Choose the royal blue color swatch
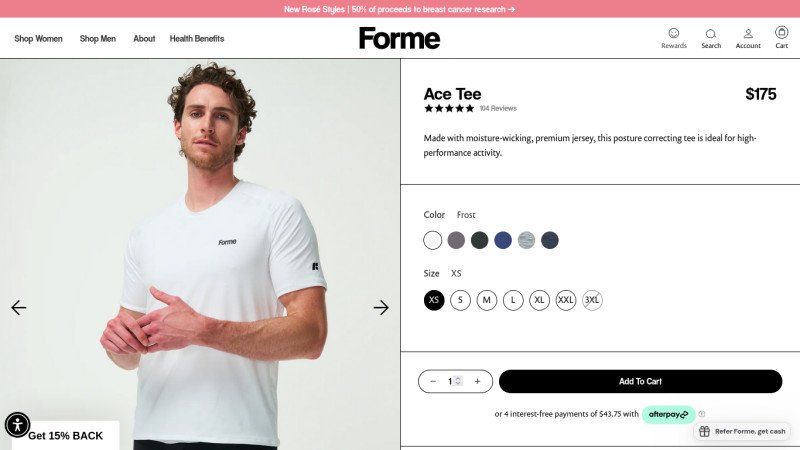 (503, 240)
